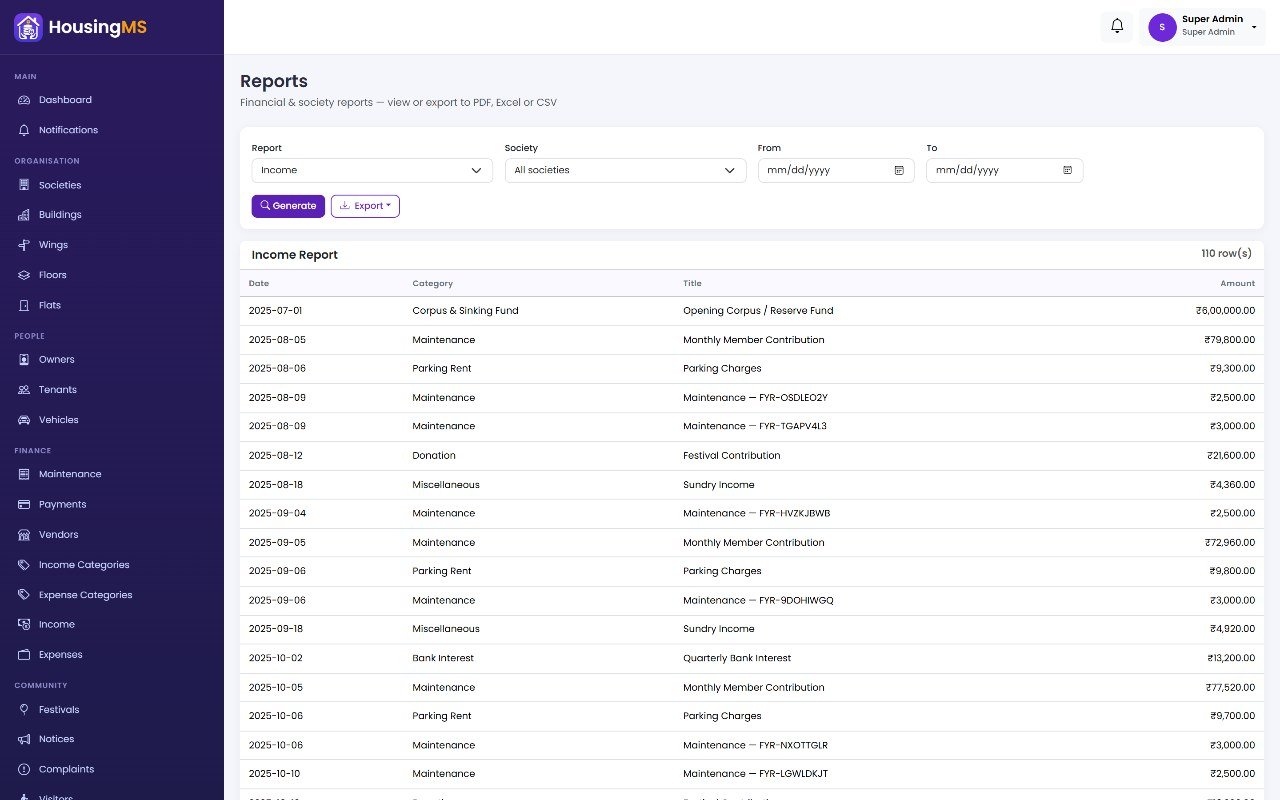Click the Bank Interest category cell

(443, 658)
